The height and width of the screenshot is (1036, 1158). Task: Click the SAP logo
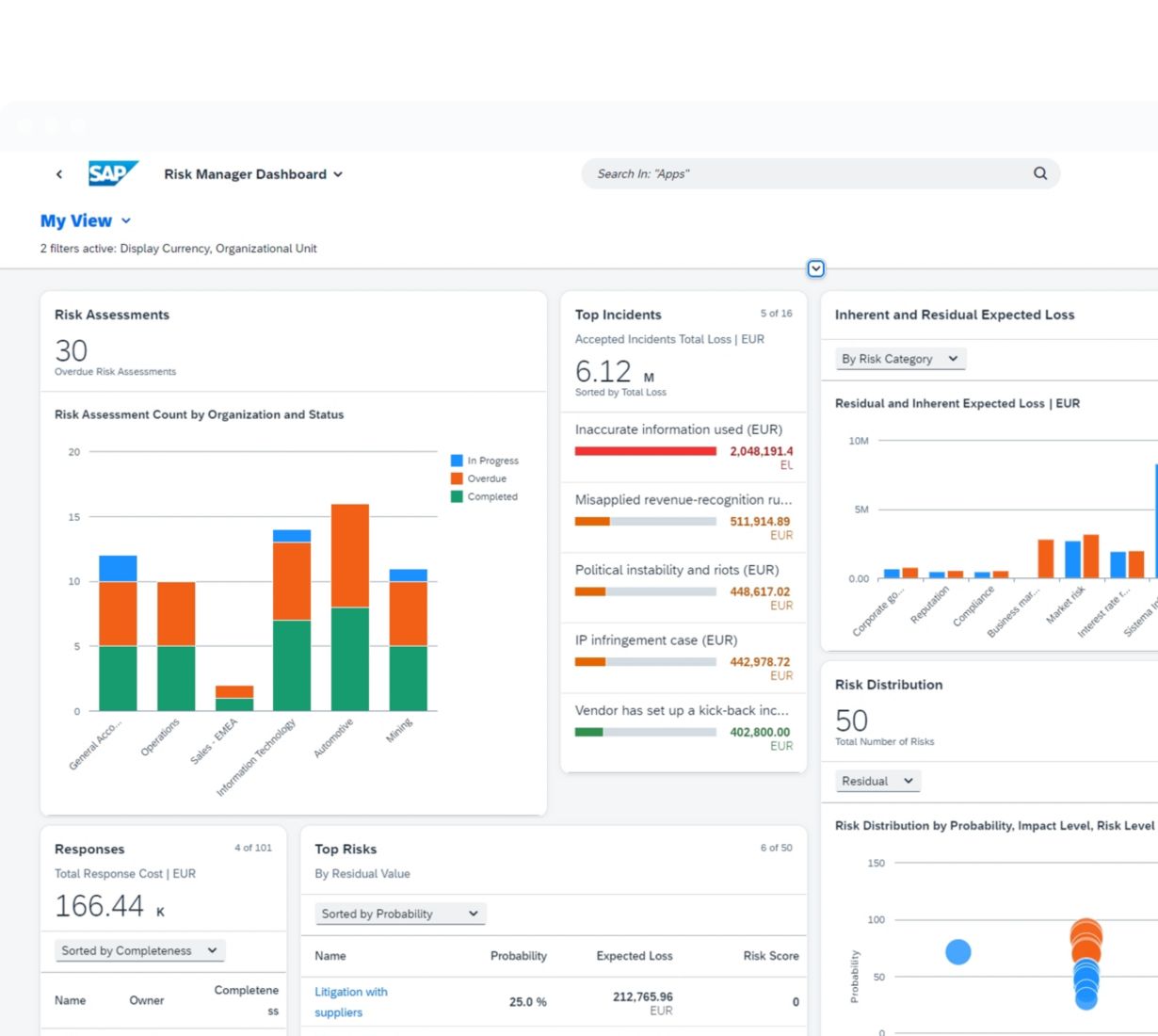coord(112,173)
